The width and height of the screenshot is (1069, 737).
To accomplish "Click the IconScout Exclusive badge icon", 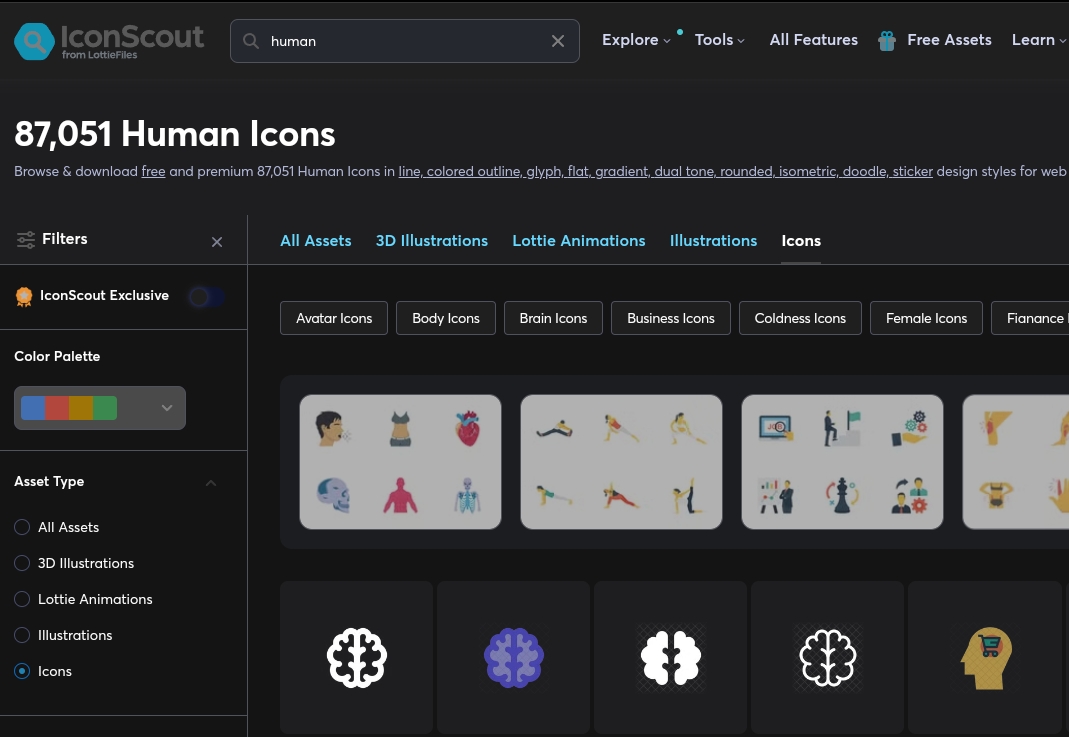I will click(x=24, y=296).
